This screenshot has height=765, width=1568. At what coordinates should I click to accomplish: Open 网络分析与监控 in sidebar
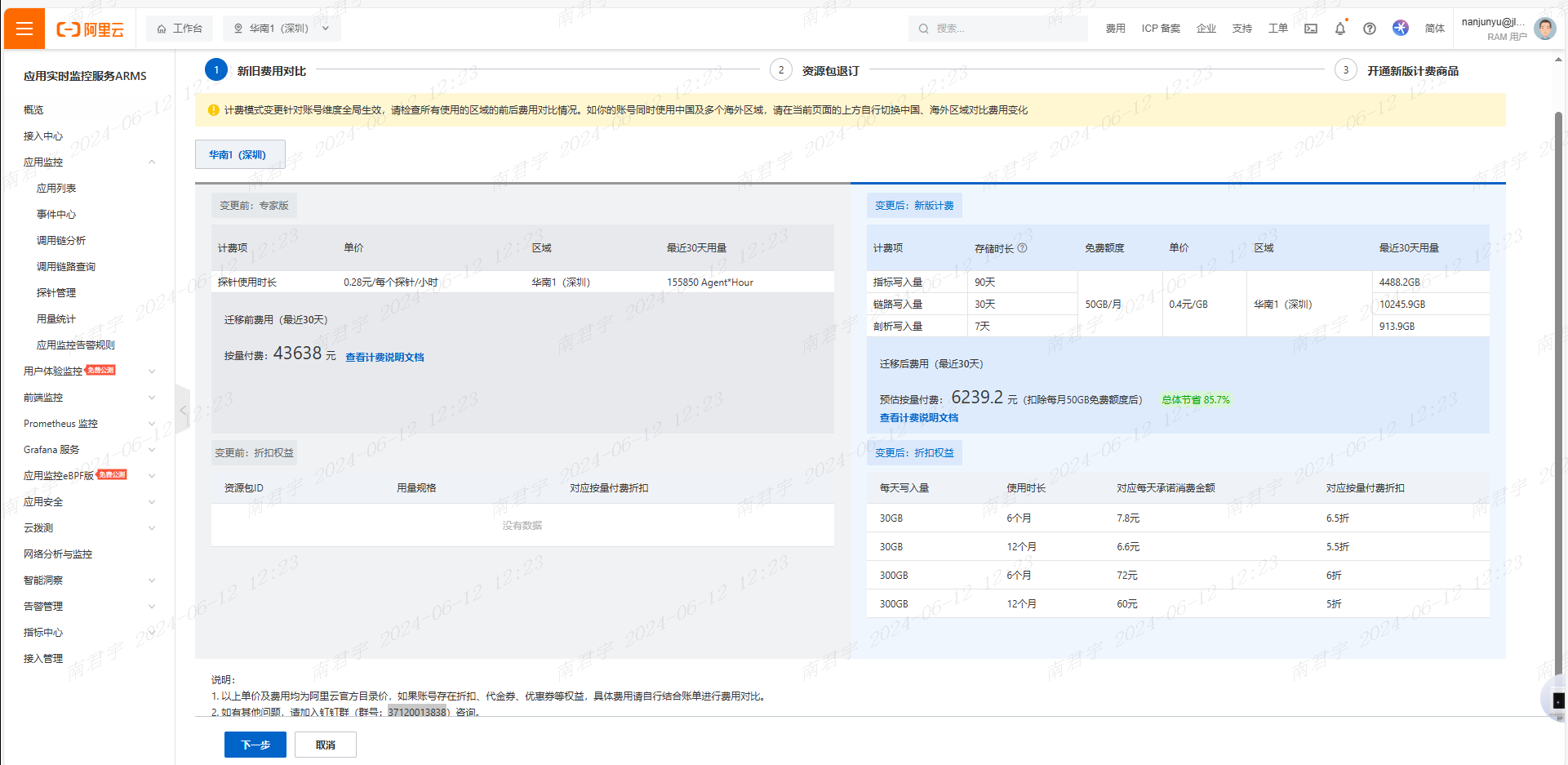click(58, 554)
